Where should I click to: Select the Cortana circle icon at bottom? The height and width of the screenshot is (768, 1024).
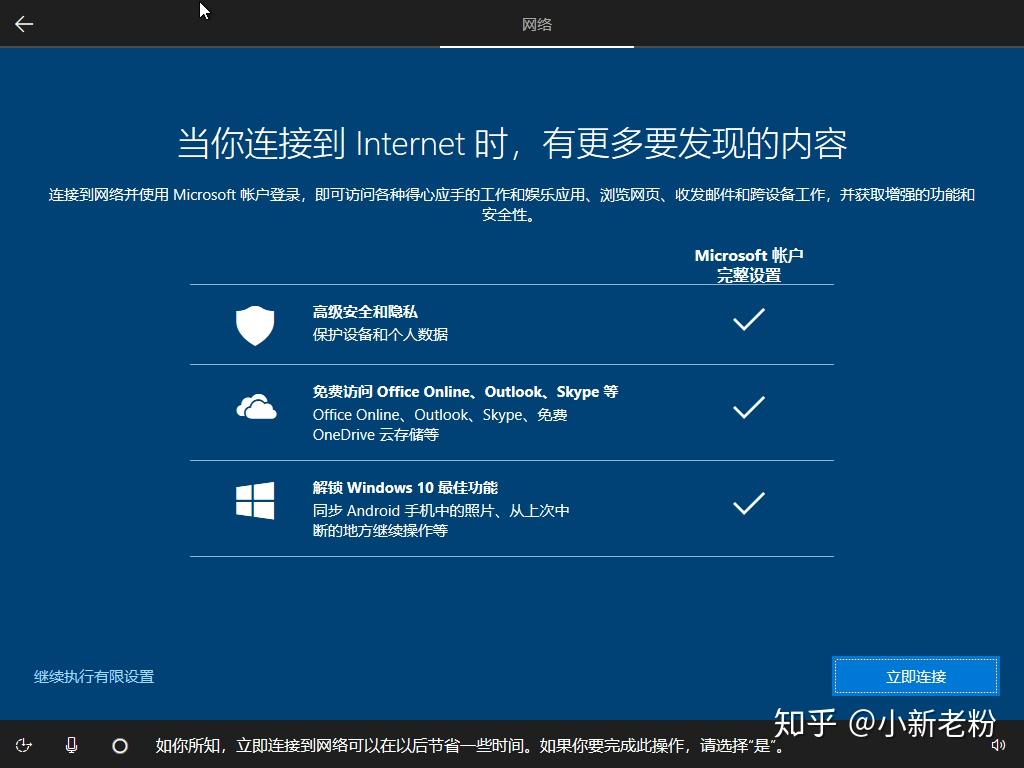[x=120, y=745]
